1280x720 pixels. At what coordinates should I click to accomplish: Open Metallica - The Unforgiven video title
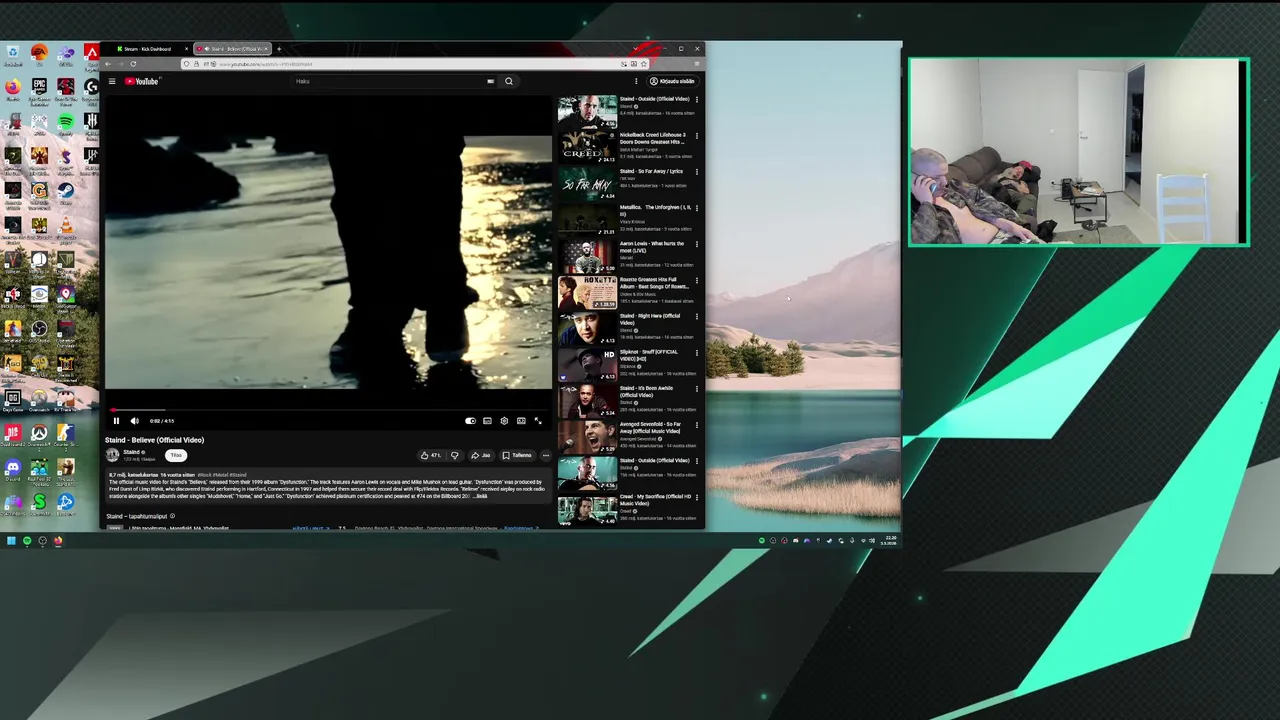655,210
